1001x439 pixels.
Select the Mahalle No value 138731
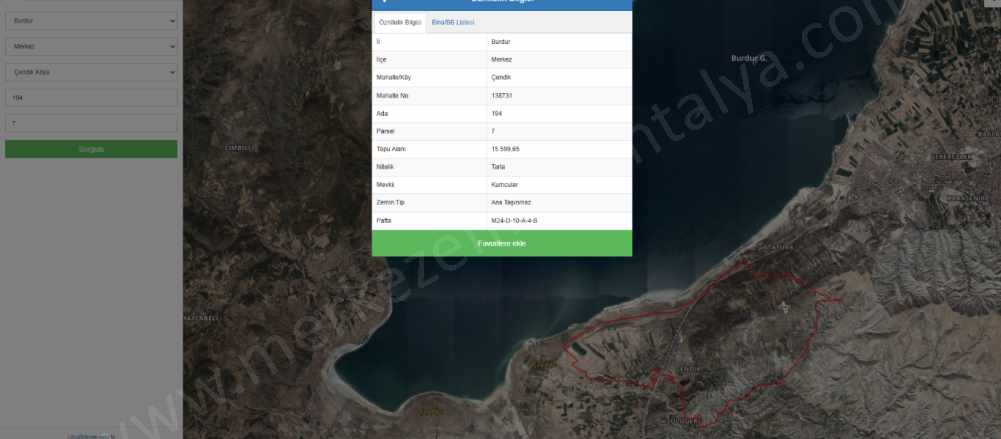coord(503,95)
